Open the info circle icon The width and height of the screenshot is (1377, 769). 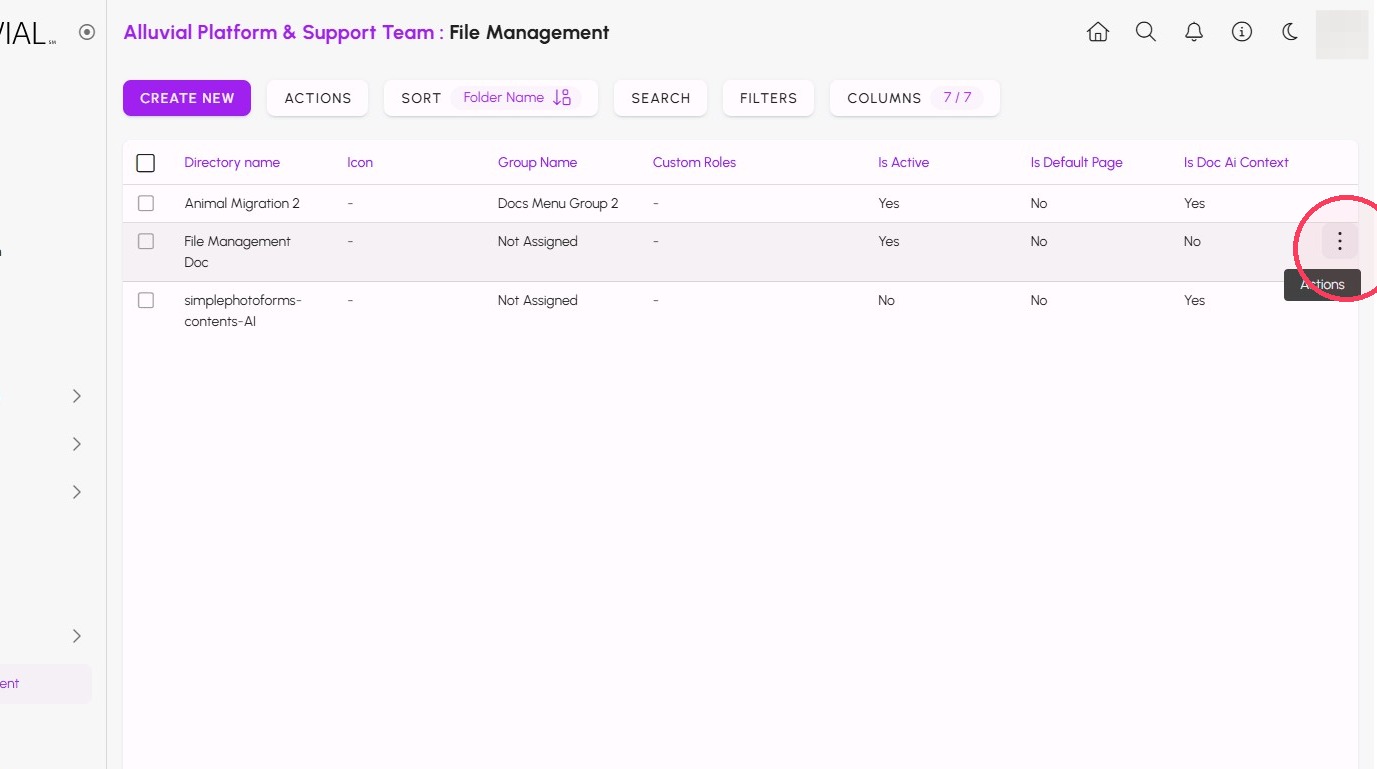(x=1242, y=32)
